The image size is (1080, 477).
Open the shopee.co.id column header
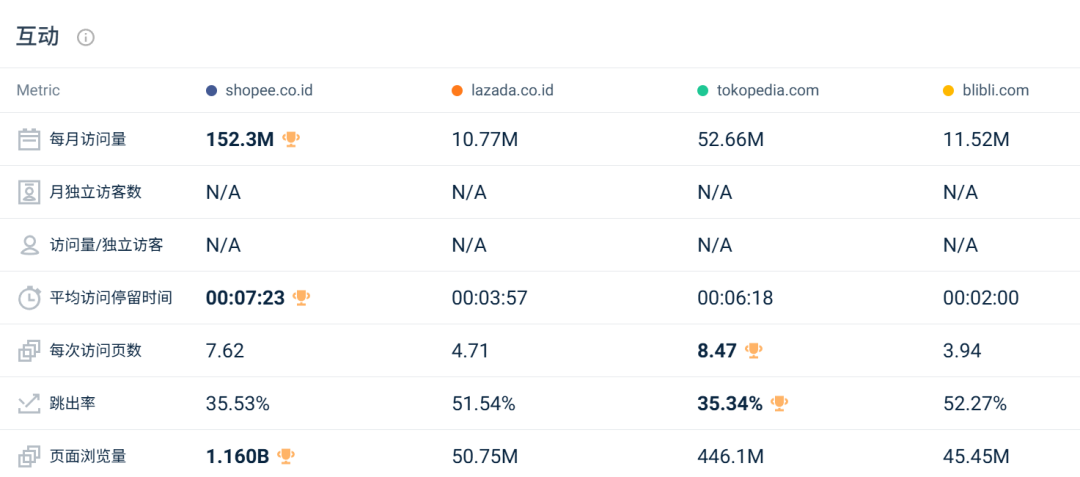(x=269, y=90)
